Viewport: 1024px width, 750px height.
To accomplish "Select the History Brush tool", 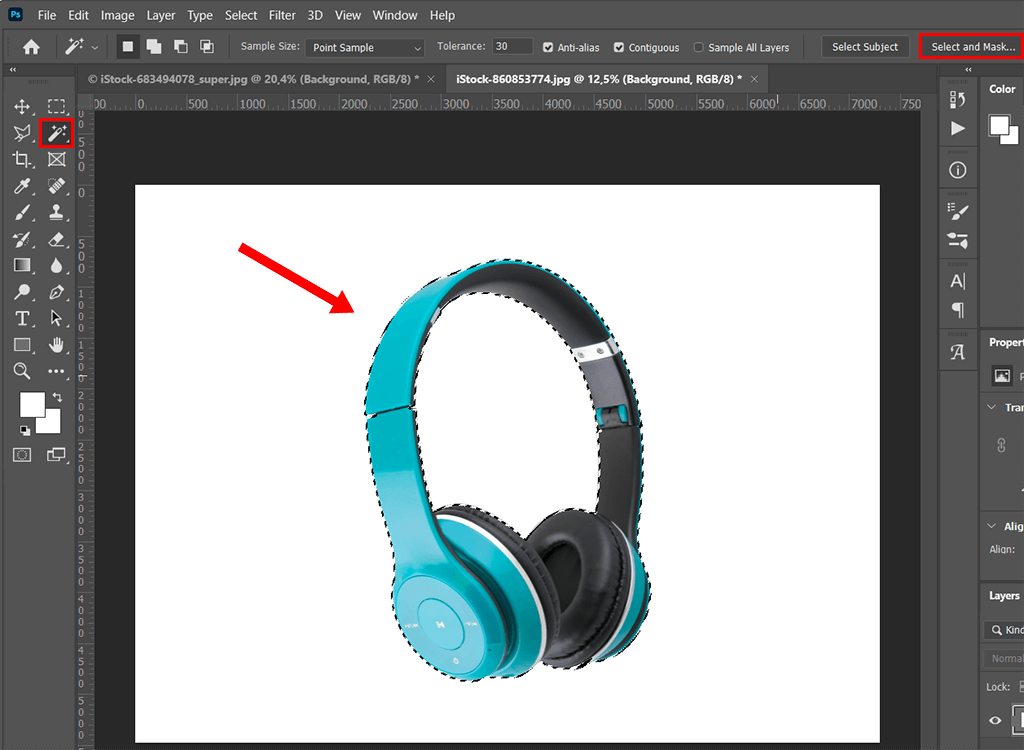I will pos(22,239).
